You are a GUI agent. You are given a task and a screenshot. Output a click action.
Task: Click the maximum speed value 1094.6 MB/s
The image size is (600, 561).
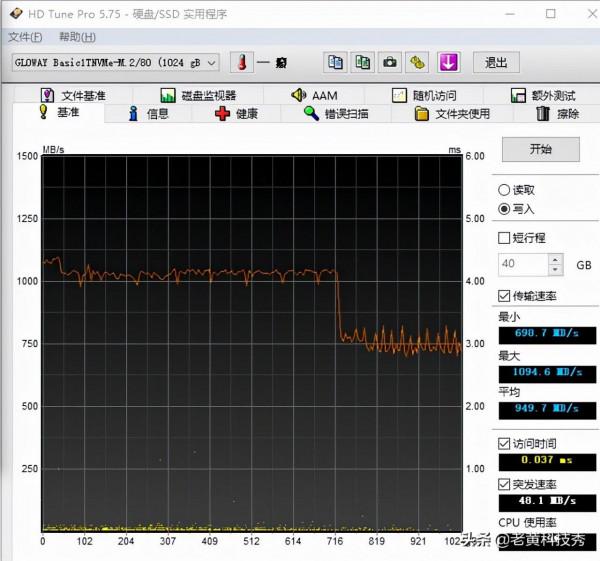pyautogui.click(x=547, y=373)
